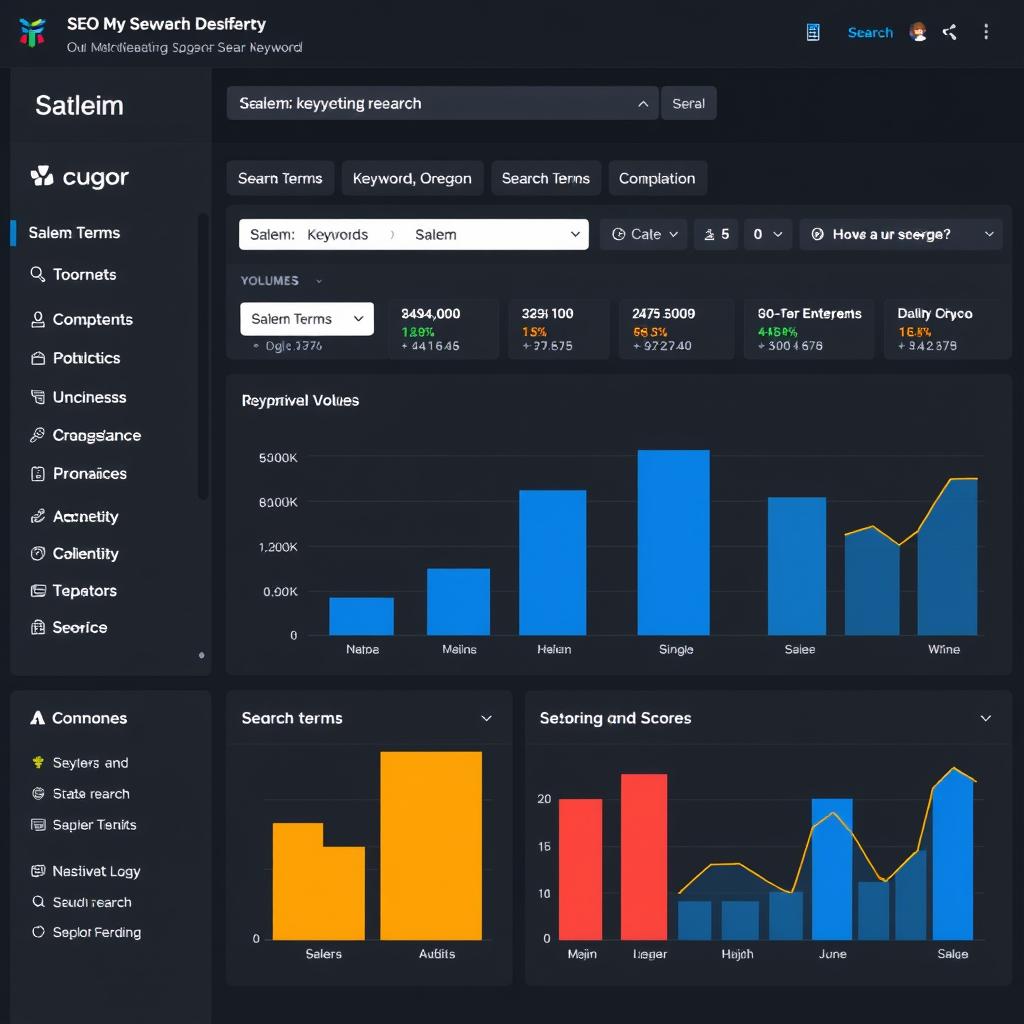The image size is (1024, 1024).
Task: Click the user avatar in the header
Action: [x=918, y=31]
